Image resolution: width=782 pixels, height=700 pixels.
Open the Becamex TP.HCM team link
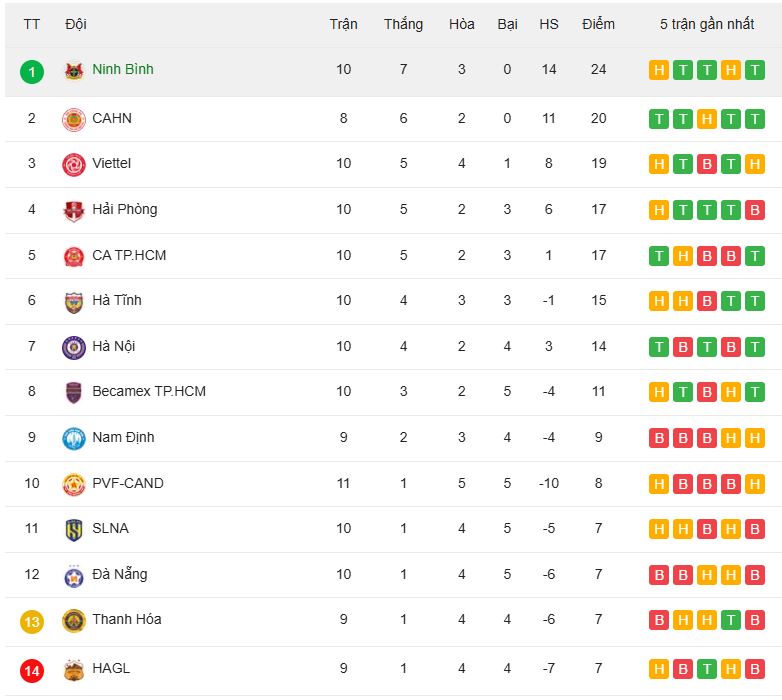148,391
